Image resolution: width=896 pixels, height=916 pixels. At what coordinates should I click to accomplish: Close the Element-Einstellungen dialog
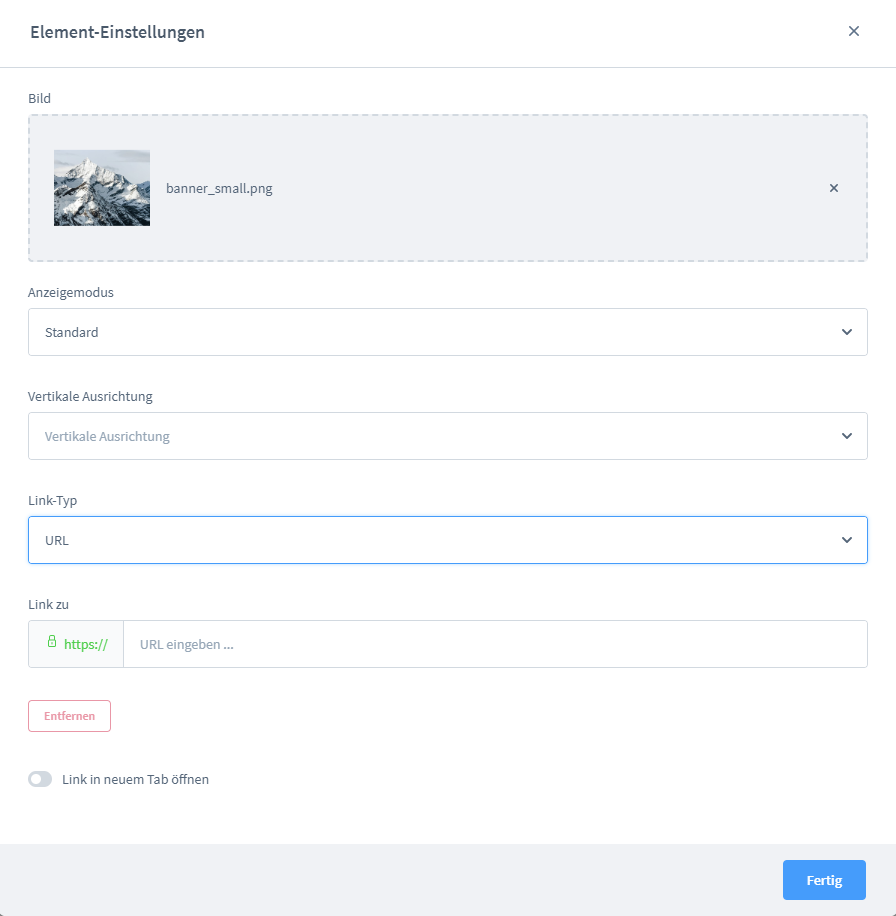tap(854, 31)
